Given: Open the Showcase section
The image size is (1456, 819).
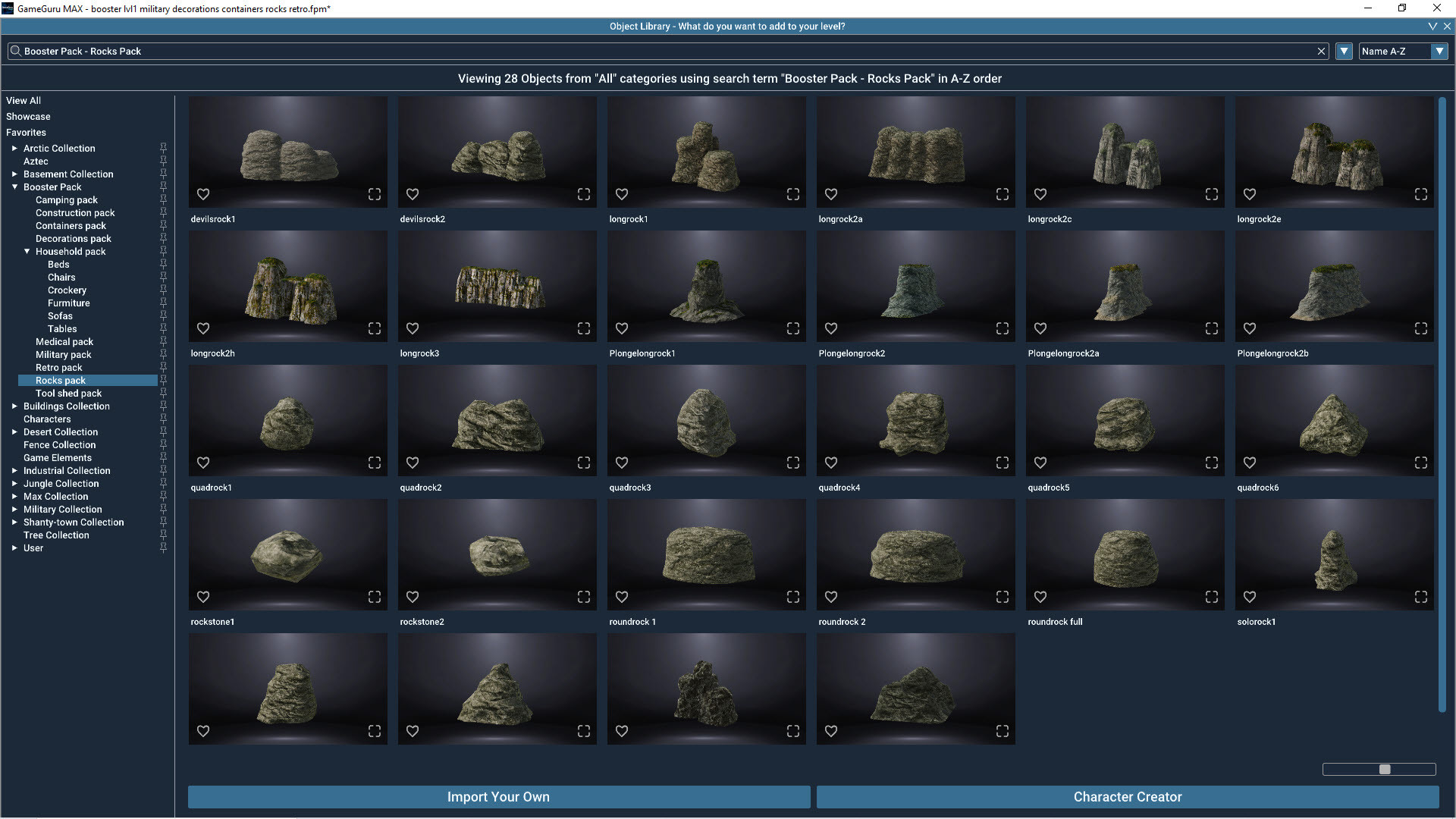Looking at the screenshot, I should (28, 116).
